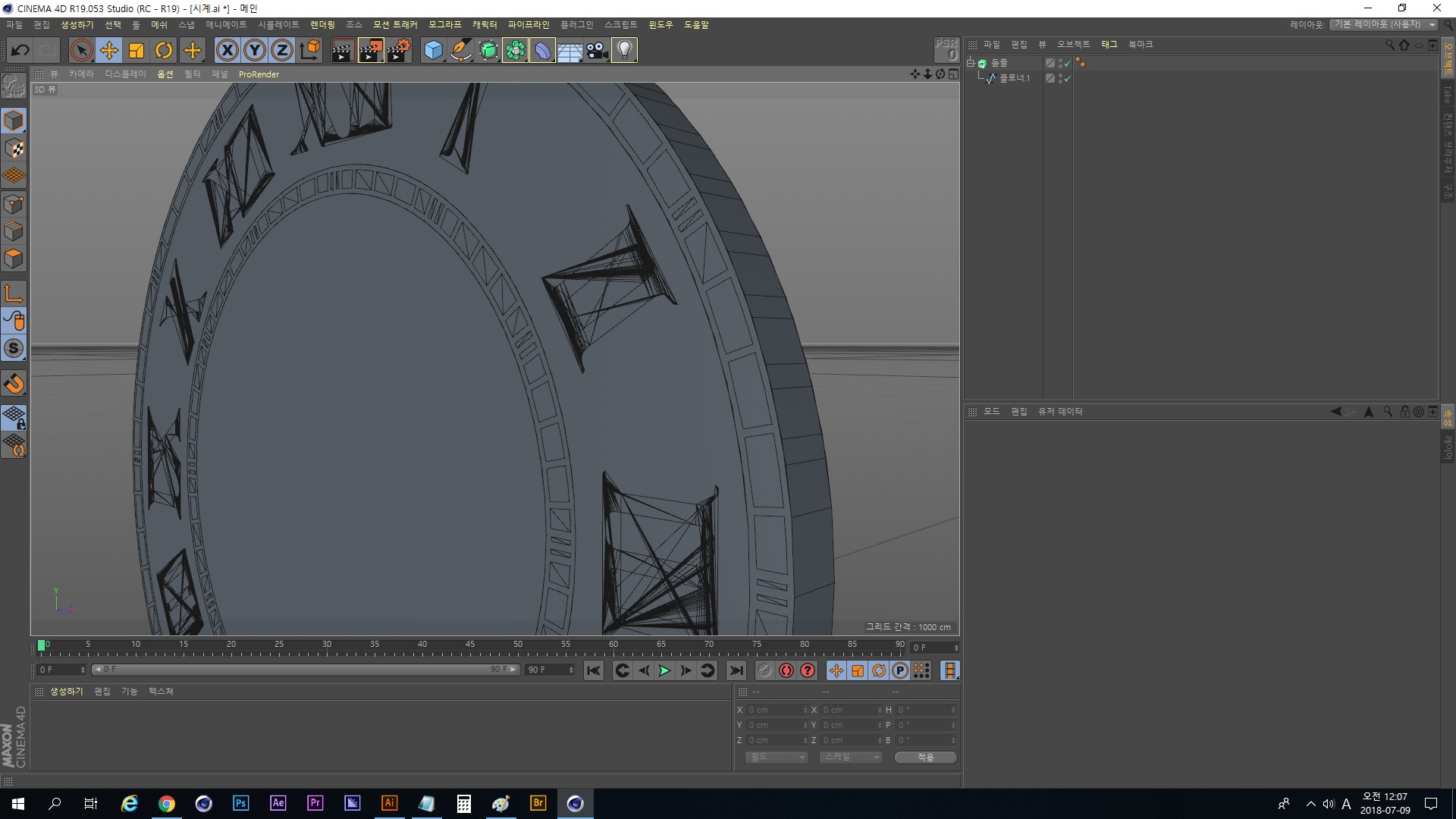Open material manager 텍스쳐 menu

click(x=161, y=692)
